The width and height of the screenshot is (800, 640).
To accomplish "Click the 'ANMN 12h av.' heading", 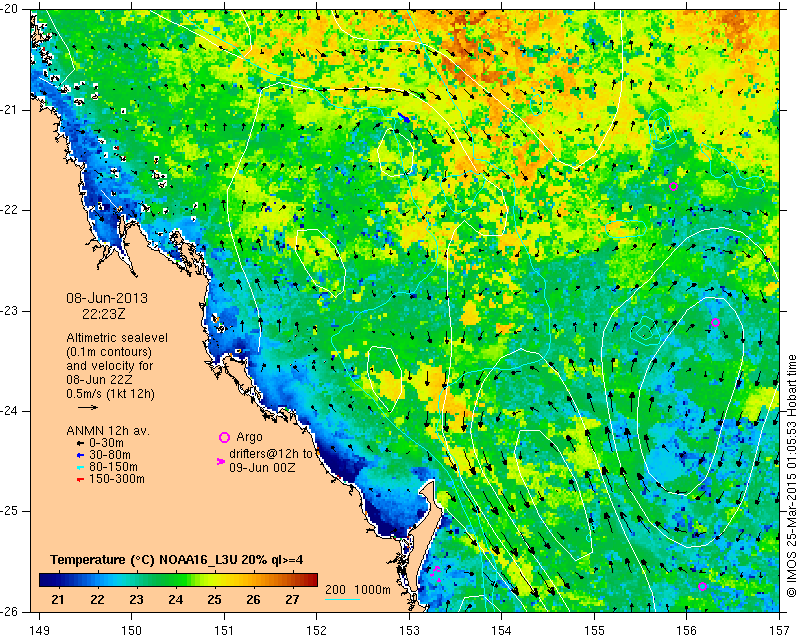I will click(x=108, y=431).
